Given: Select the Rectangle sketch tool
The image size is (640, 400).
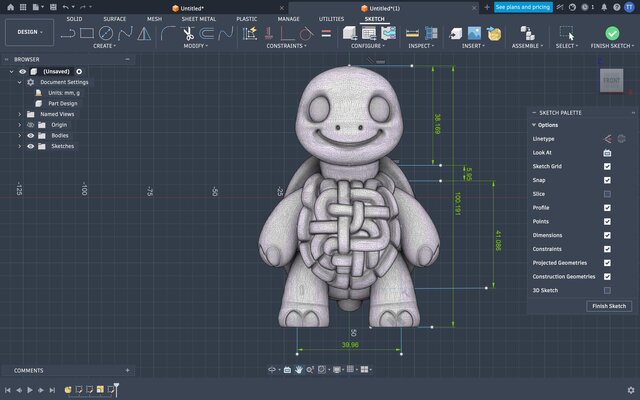Looking at the screenshot, I should point(87,33).
